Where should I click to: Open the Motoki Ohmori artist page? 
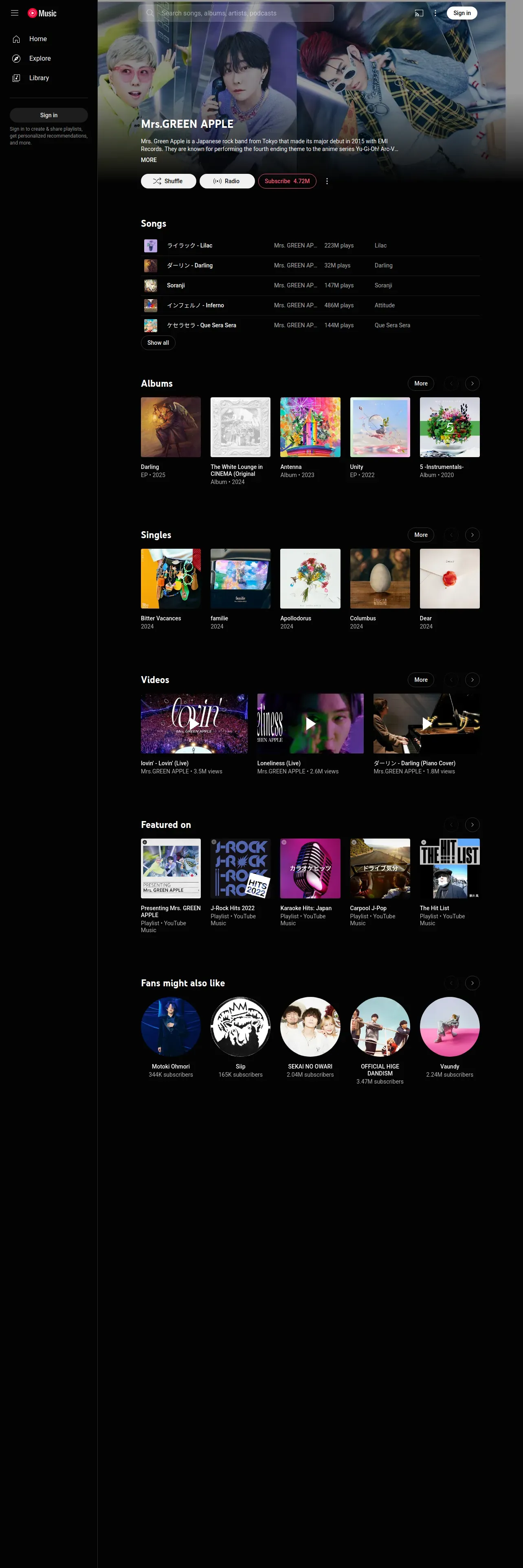point(171,1027)
